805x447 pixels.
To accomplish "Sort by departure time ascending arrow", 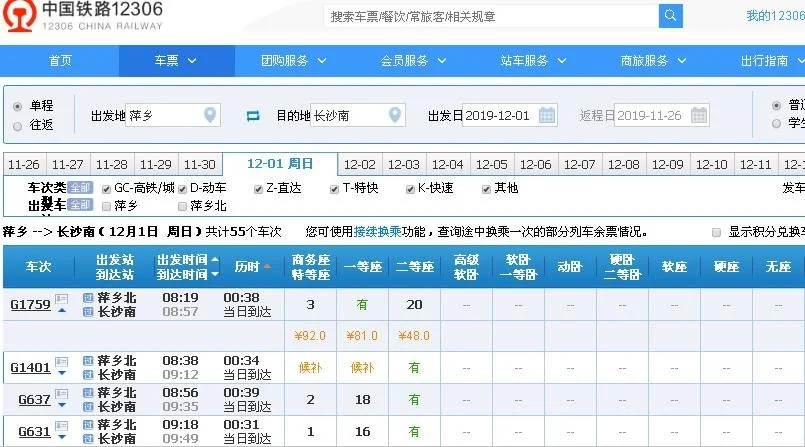I will click(x=215, y=260).
